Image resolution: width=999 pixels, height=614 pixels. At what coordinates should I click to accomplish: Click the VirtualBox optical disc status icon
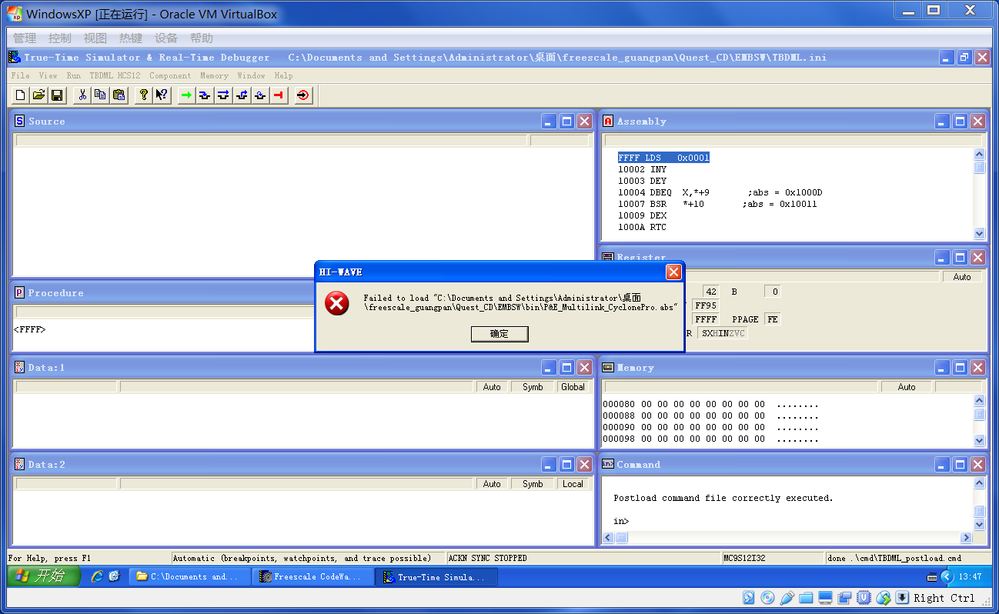[768, 597]
